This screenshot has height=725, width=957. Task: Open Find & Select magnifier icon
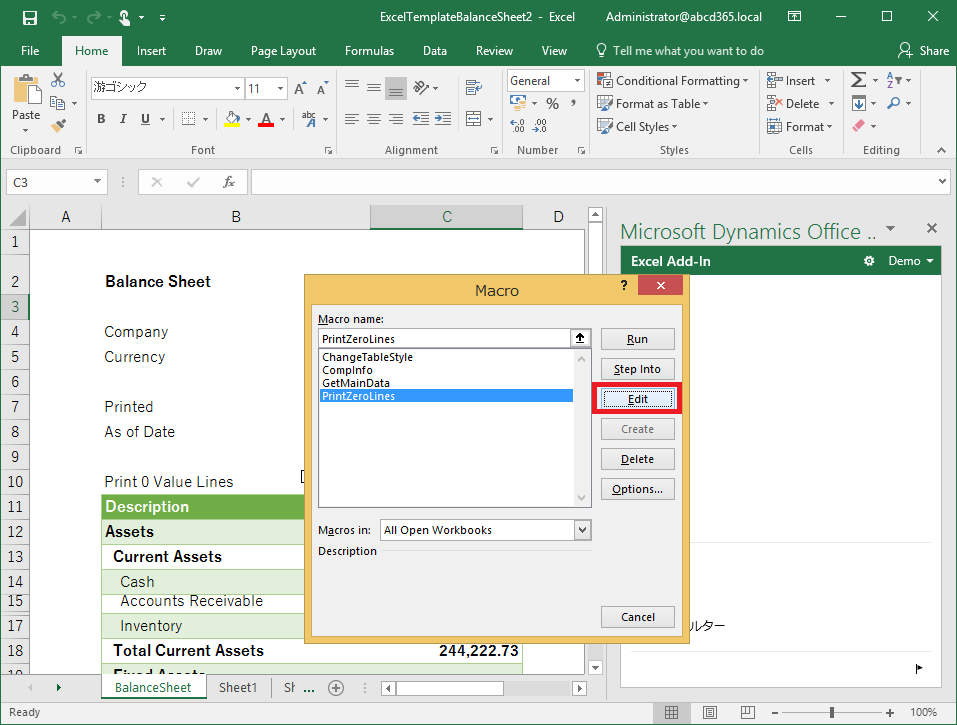[x=894, y=103]
